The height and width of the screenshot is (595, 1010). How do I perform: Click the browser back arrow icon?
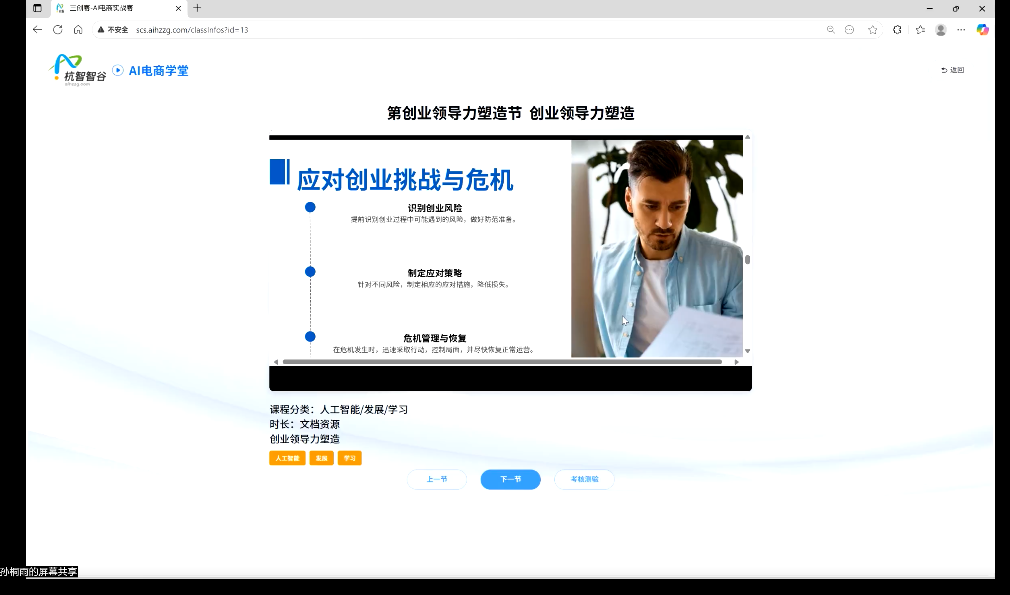click(x=37, y=30)
